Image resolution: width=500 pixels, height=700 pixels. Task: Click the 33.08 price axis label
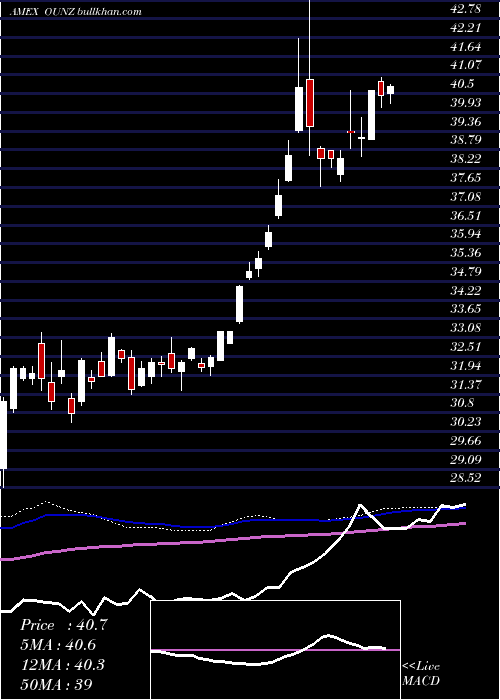click(466, 328)
